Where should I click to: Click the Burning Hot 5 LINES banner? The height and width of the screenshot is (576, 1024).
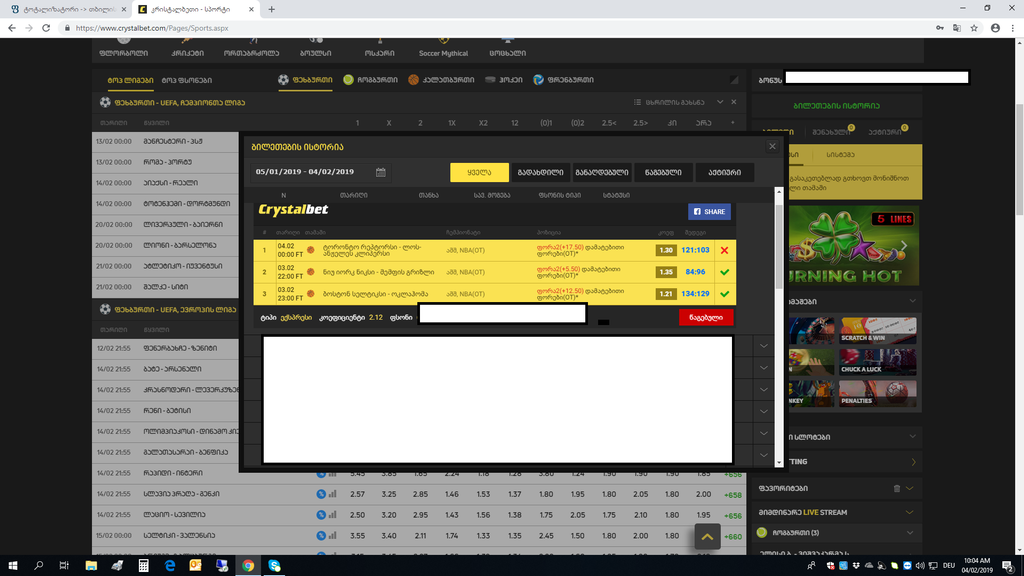(855, 246)
